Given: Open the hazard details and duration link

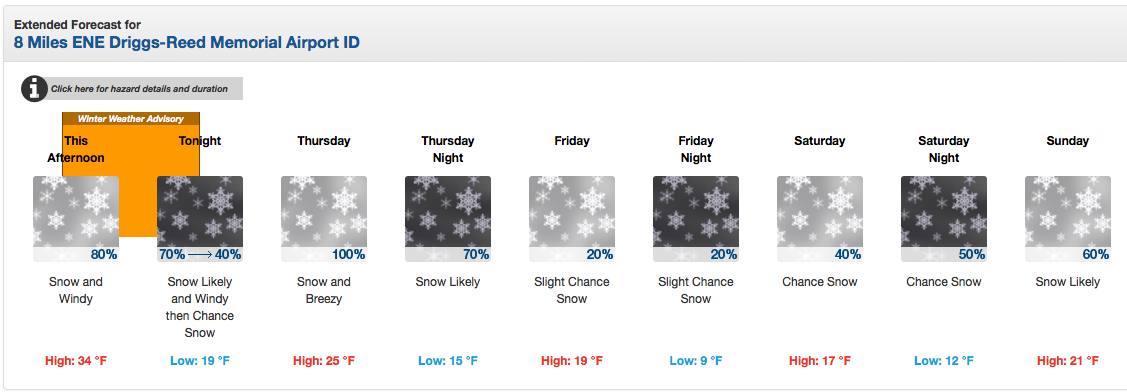Looking at the screenshot, I should (x=139, y=89).
